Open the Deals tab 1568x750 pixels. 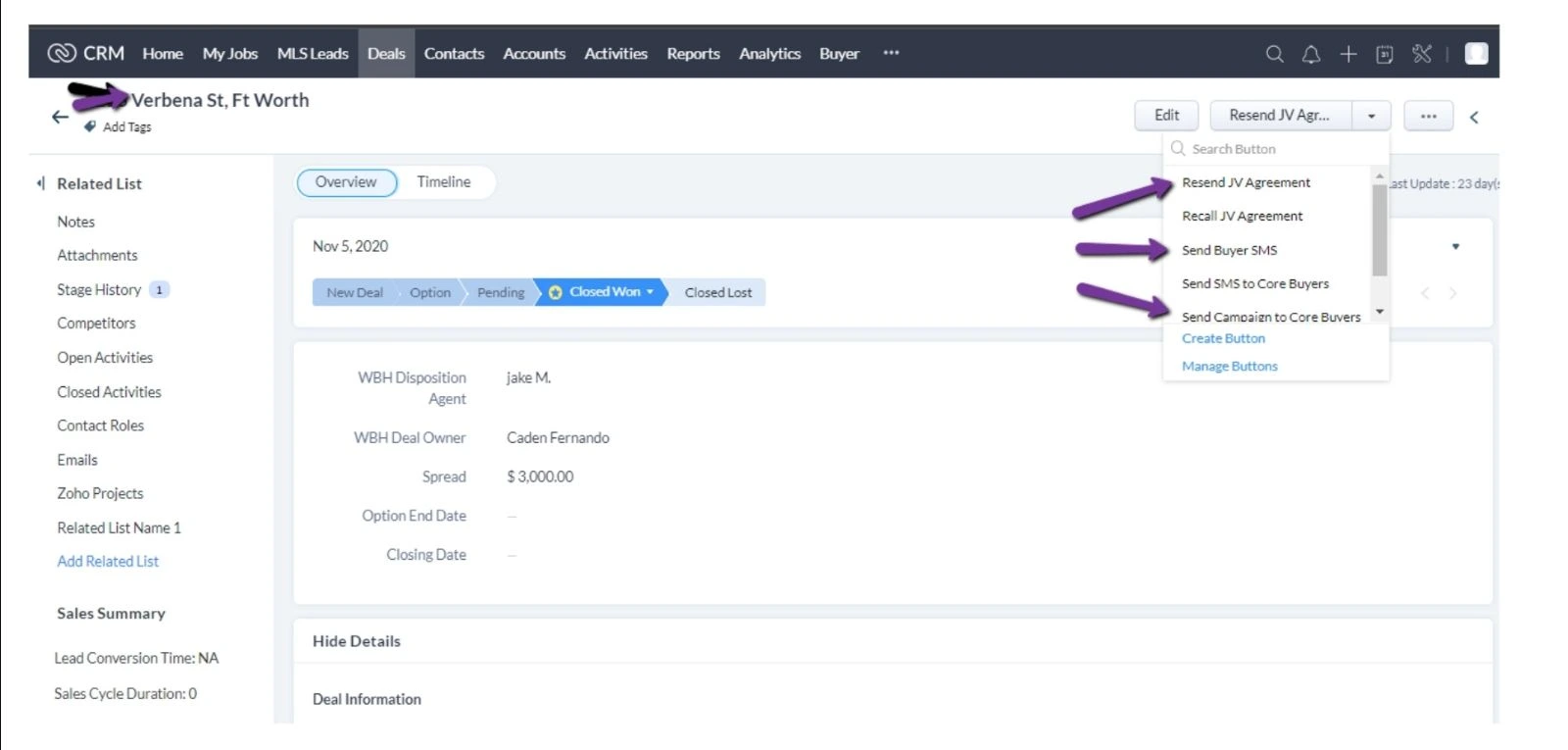coord(386,54)
